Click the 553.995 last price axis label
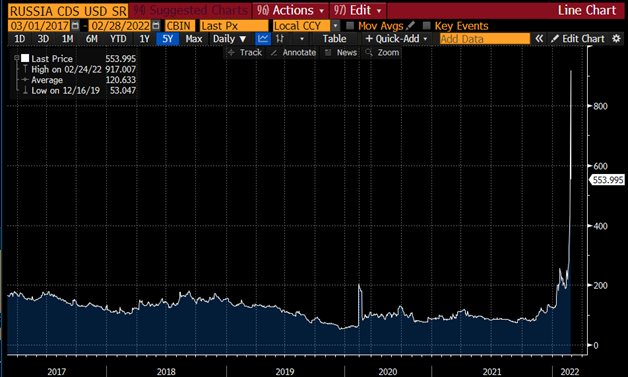628x377 pixels. (608, 180)
